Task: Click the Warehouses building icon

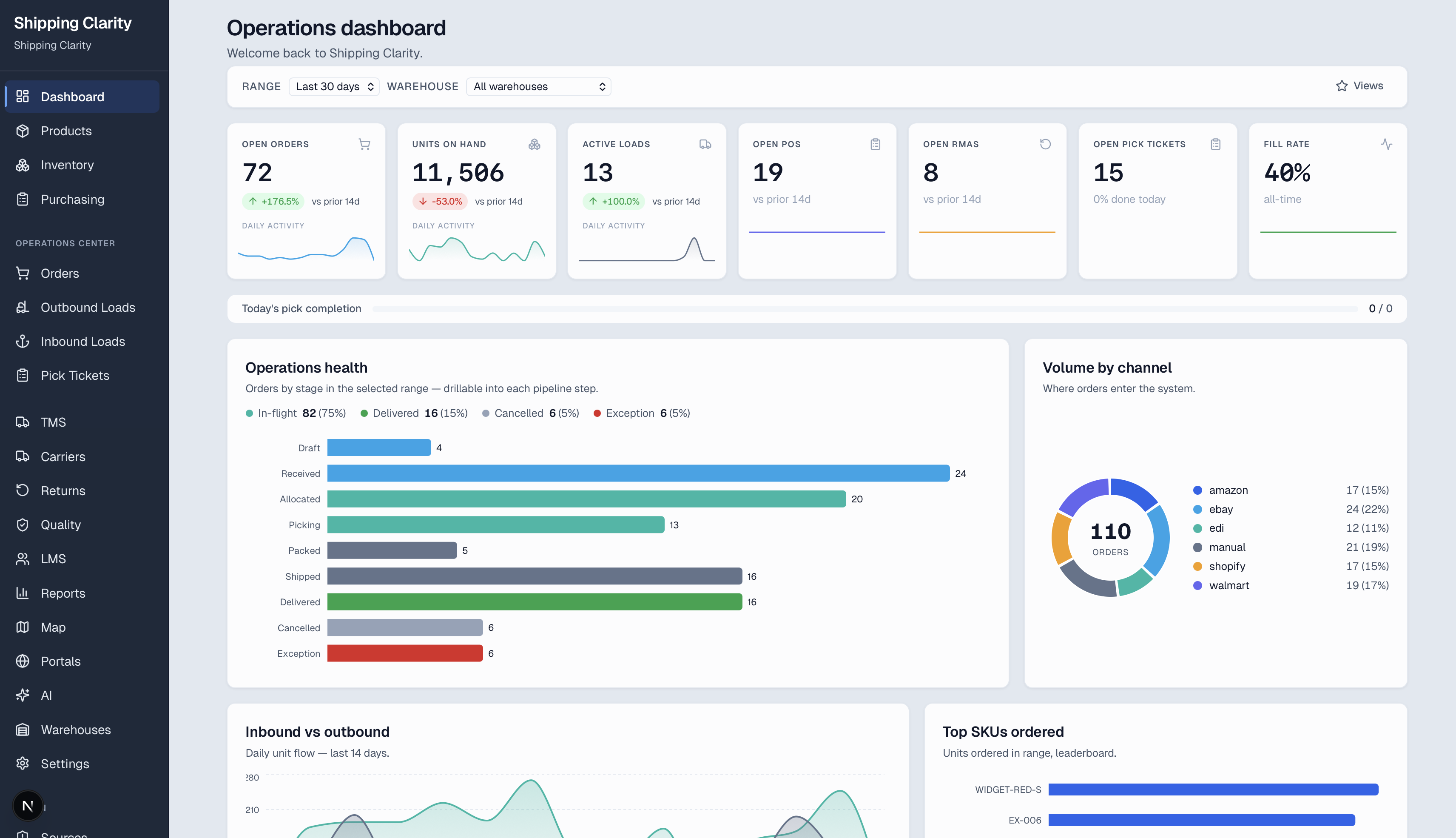Action: pyautogui.click(x=23, y=730)
